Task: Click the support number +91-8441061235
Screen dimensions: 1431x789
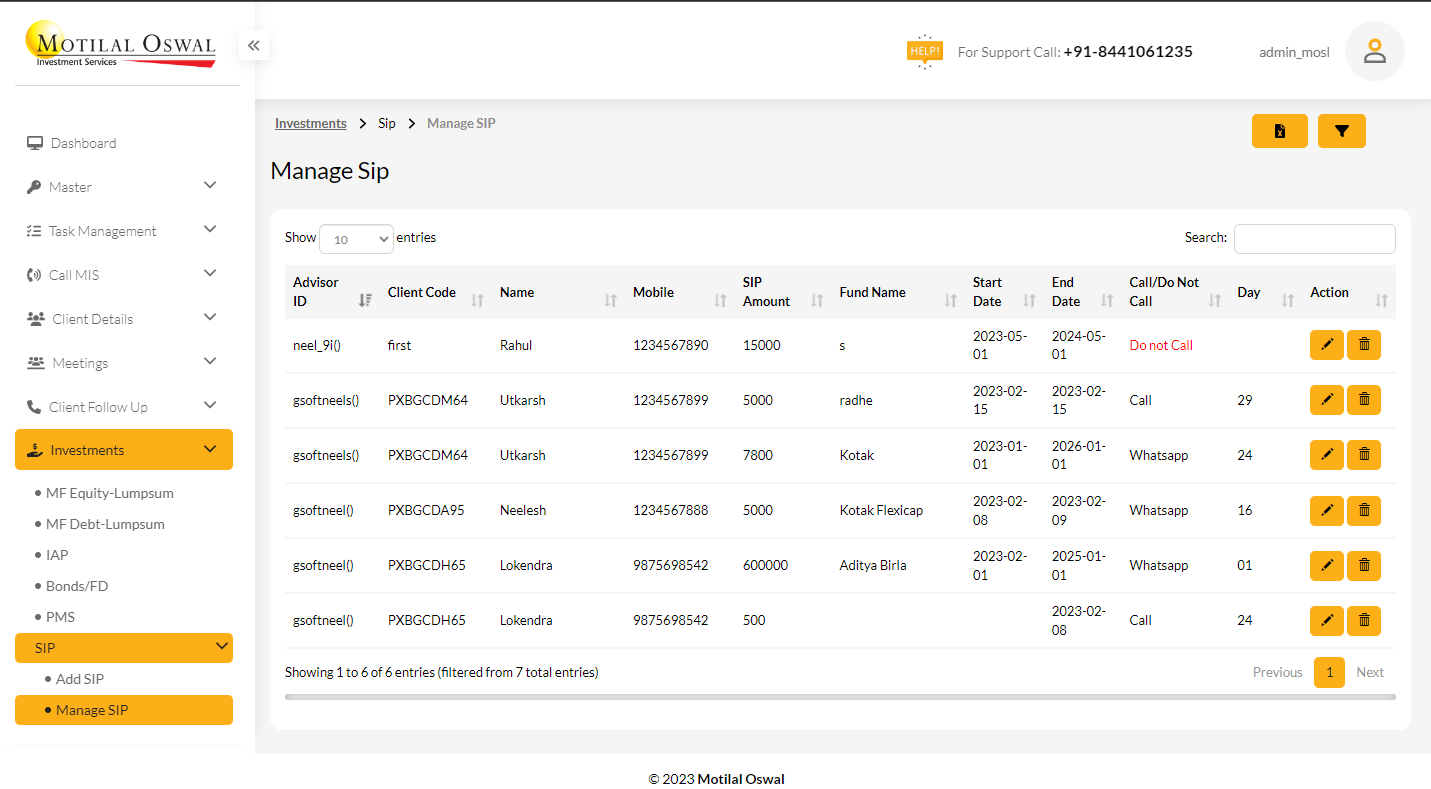Action: click(1128, 51)
